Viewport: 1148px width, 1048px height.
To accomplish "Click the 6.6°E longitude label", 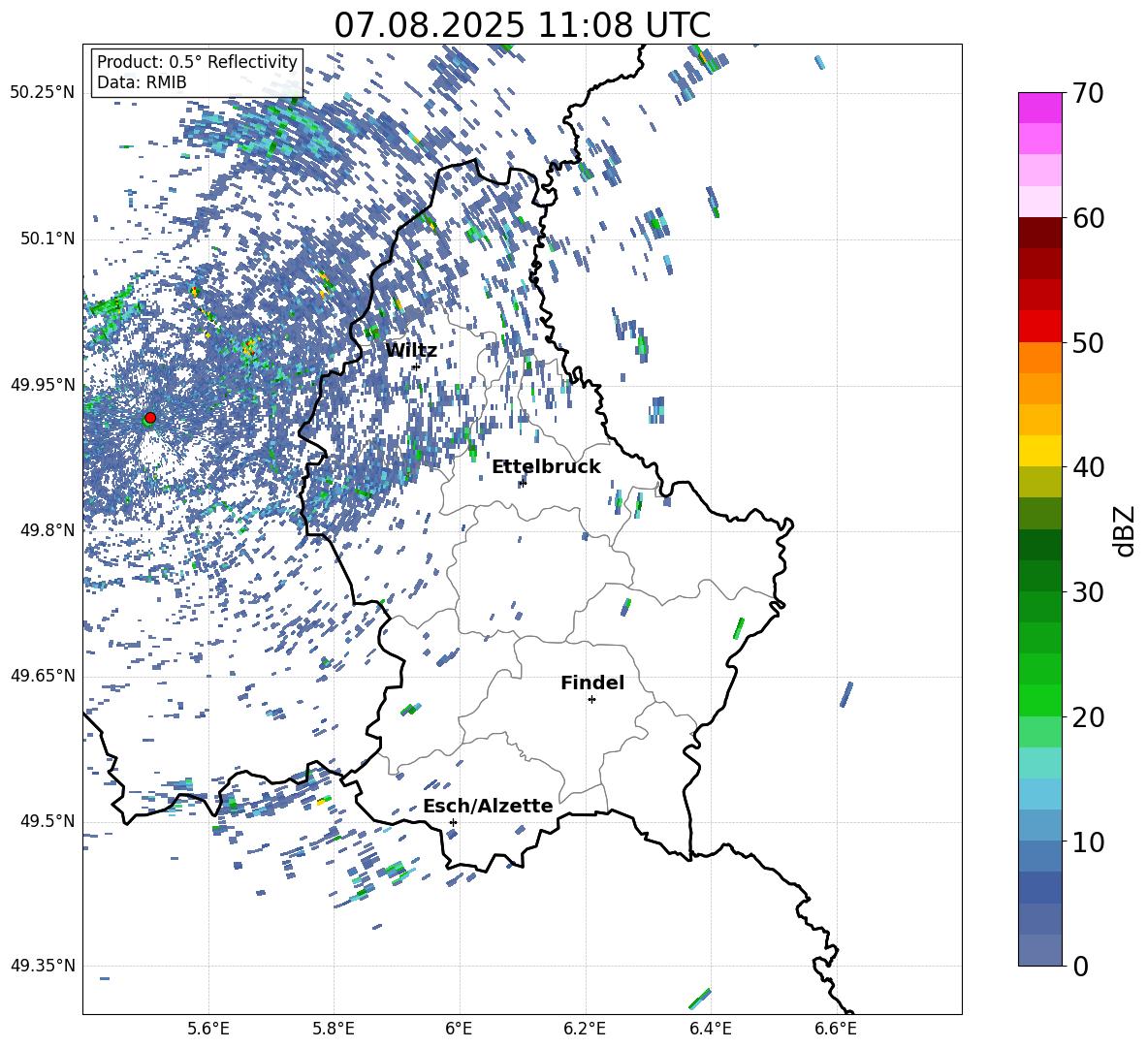I will pyautogui.click(x=836, y=1029).
